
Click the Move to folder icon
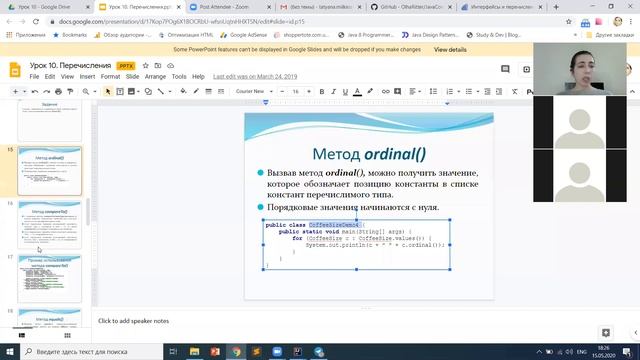pos(158,65)
